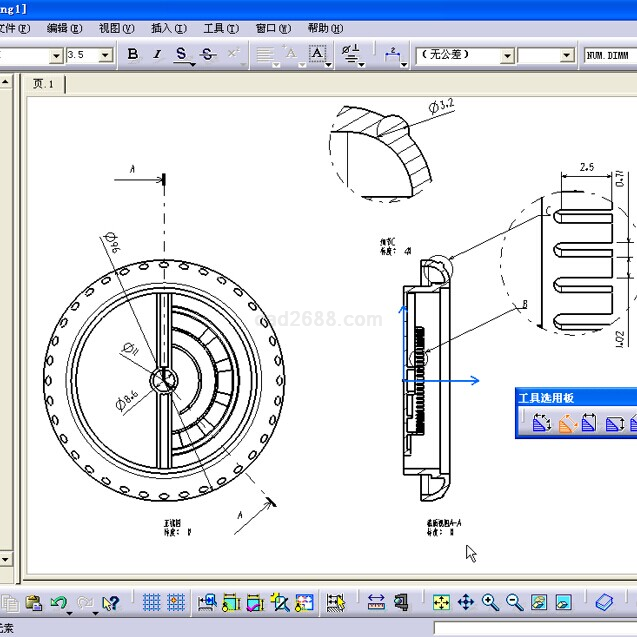Click the Ø3.2 diameter dimension text
Image resolution: width=637 pixels, height=637 pixels.
(x=441, y=105)
